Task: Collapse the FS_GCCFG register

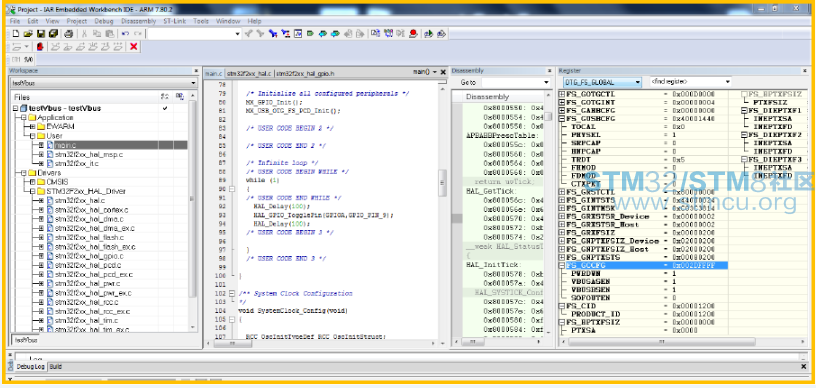Action: [x=562, y=265]
